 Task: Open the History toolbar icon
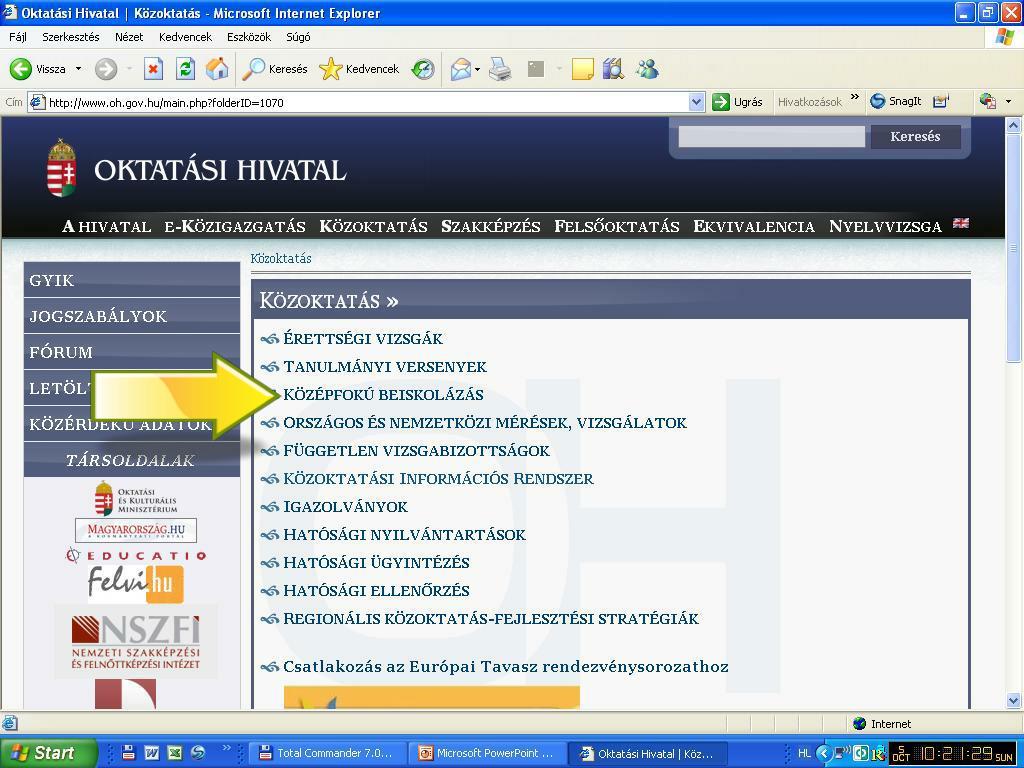[x=423, y=69]
